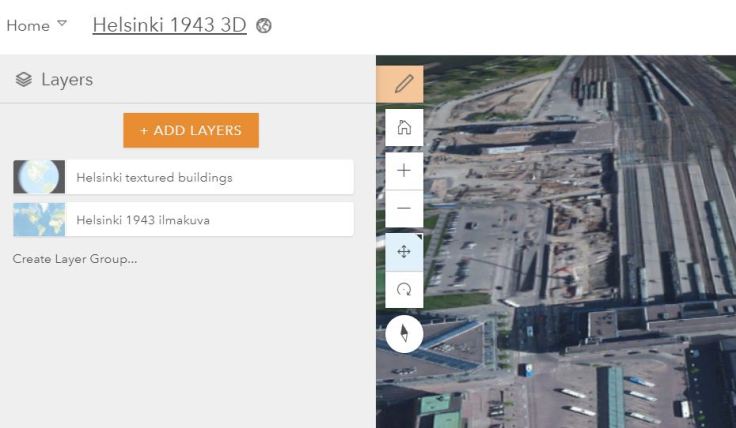Viewport: 736px width, 428px height.
Task: Click the Layers panel header
Action: pos(67,80)
